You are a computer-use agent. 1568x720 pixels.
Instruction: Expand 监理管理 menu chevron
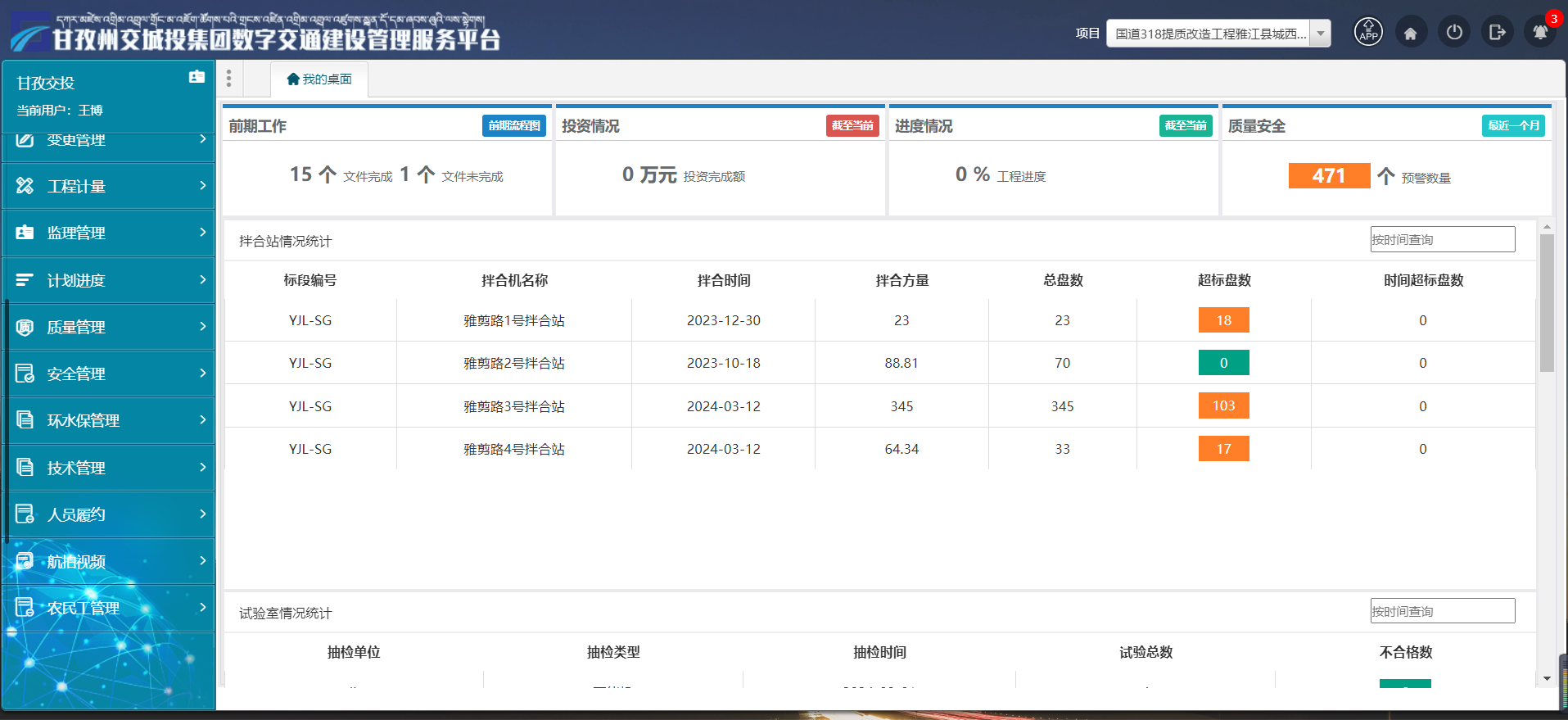(x=202, y=232)
